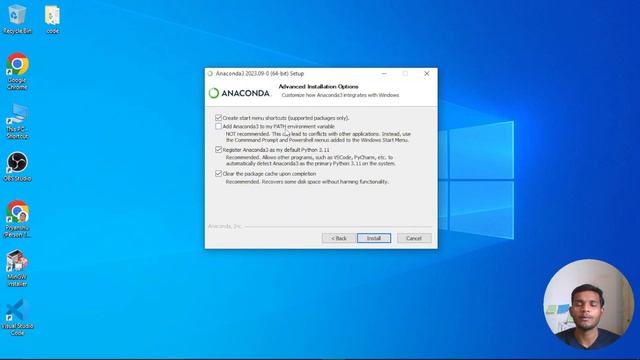Select the Google Chrome desktop shortcut

click(x=17, y=71)
